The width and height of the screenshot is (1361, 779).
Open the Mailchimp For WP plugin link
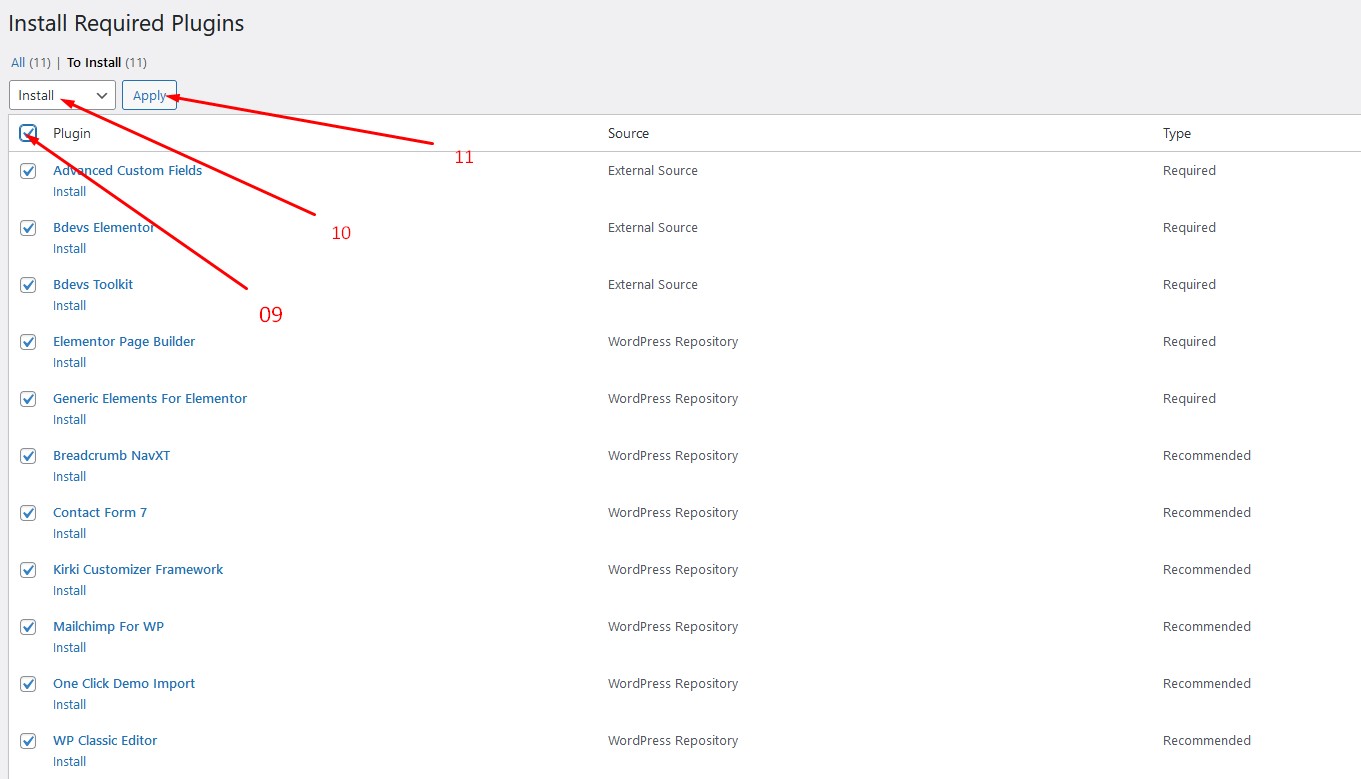(x=109, y=626)
